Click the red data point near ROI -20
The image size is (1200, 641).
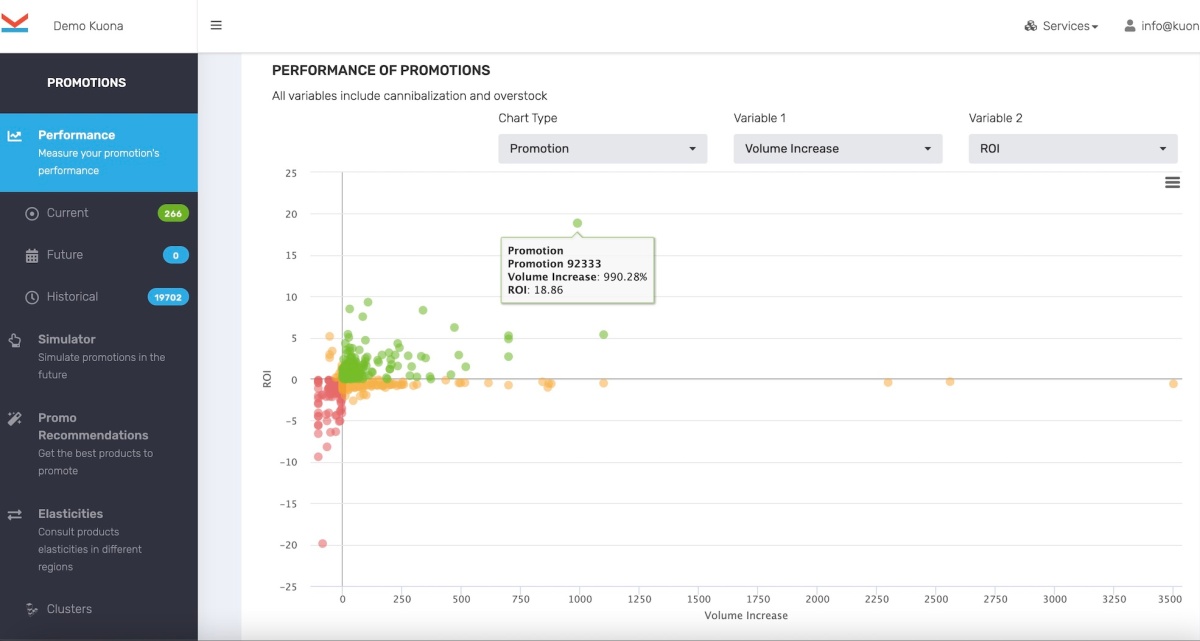tap(322, 543)
